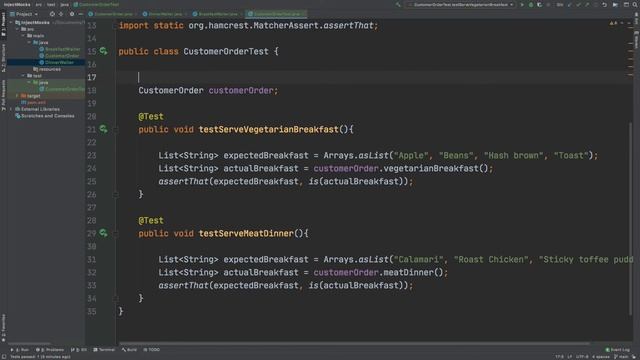Select CustomerOrder class in the project tree
This screenshot has height=360, width=640.
coord(59,56)
